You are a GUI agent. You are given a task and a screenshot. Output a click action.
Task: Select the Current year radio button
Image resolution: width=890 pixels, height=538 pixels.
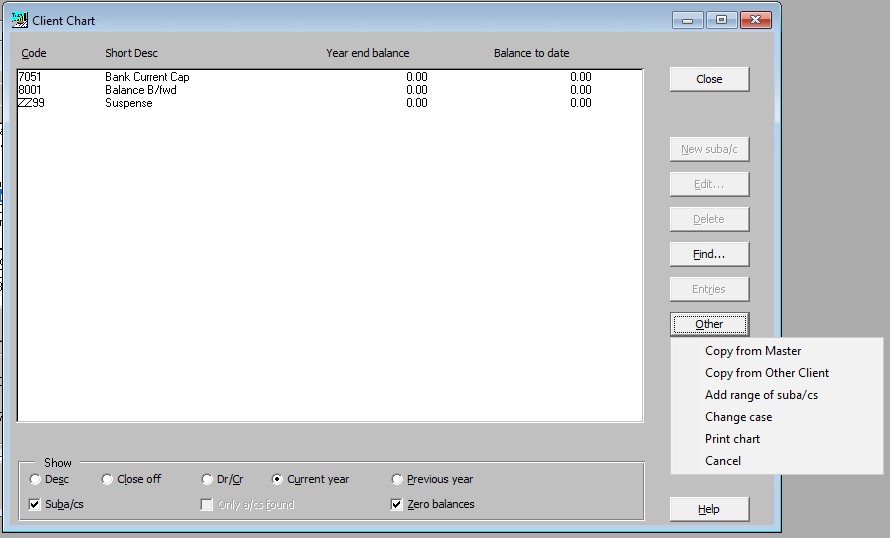277,480
